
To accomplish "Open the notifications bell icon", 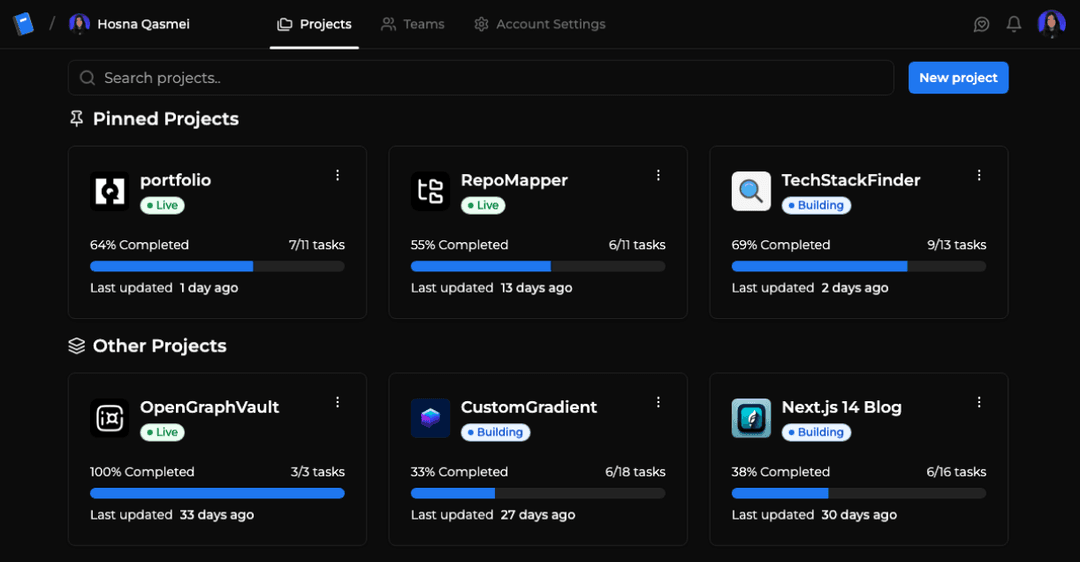I will coord(1014,24).
